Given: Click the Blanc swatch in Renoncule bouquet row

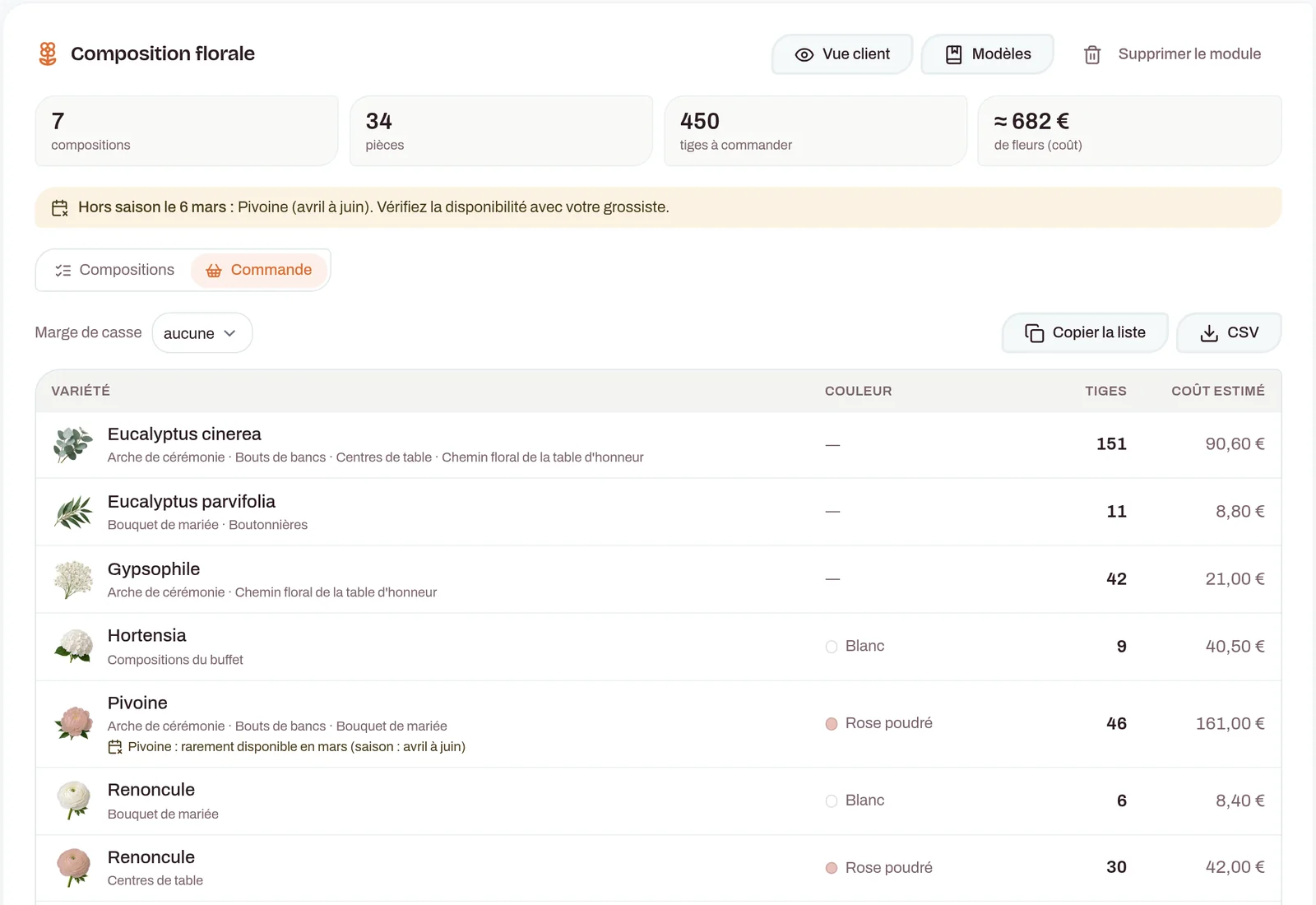Looking at the screenshot, I should click(832, 801).
